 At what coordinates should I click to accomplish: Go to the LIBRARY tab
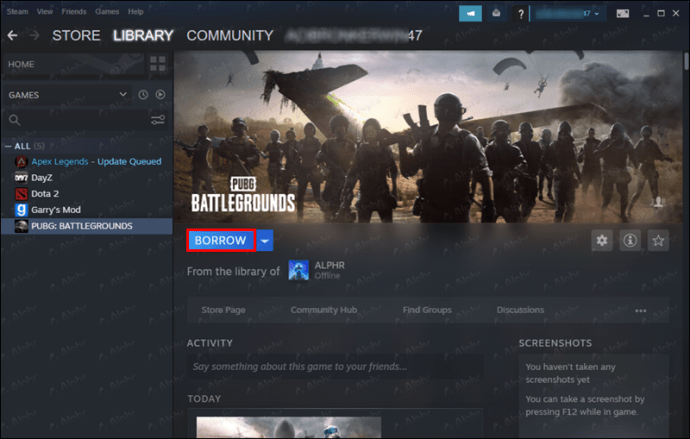click(x=143, y=35)
